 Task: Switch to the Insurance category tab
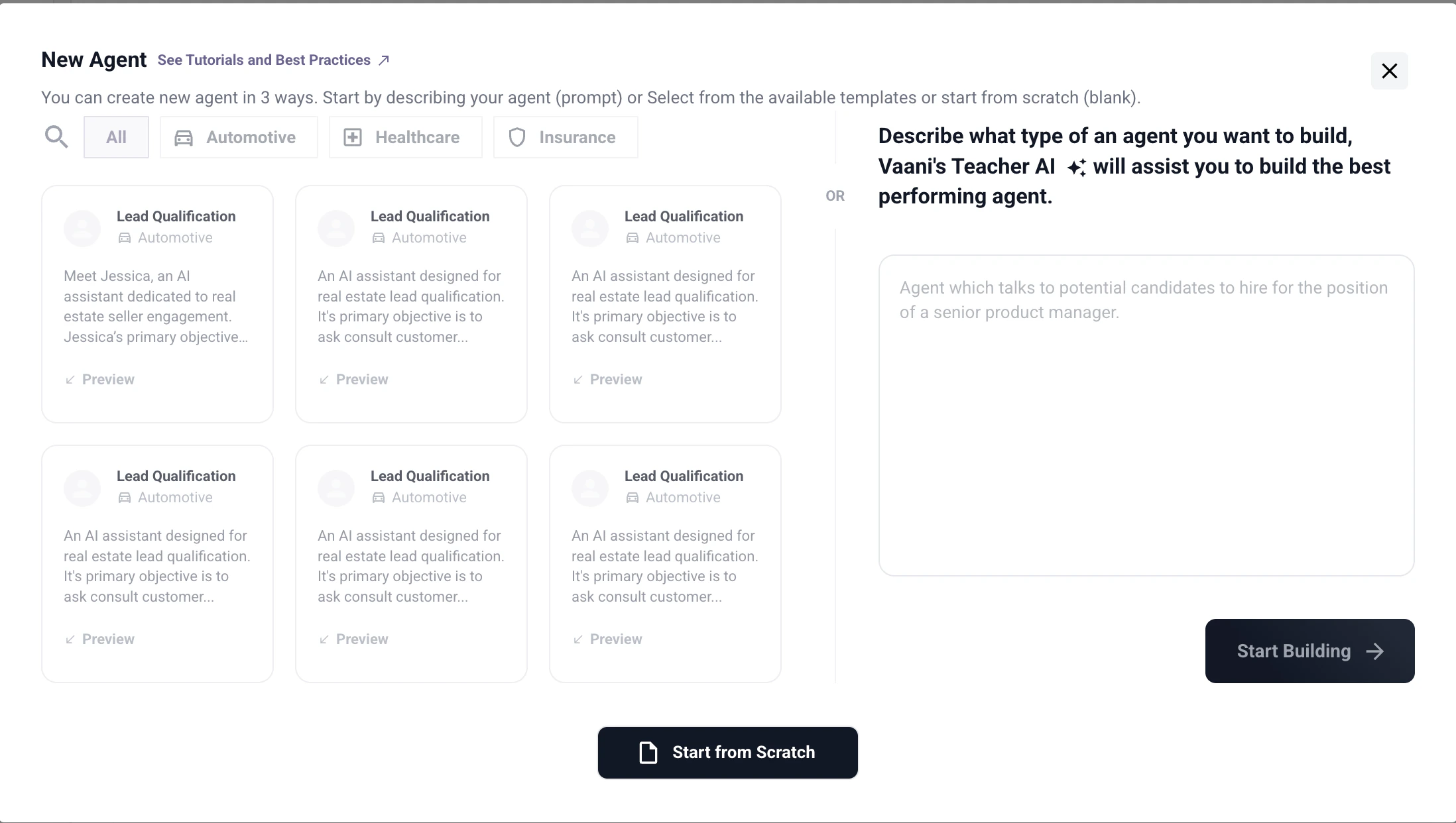tap(565, 137)
